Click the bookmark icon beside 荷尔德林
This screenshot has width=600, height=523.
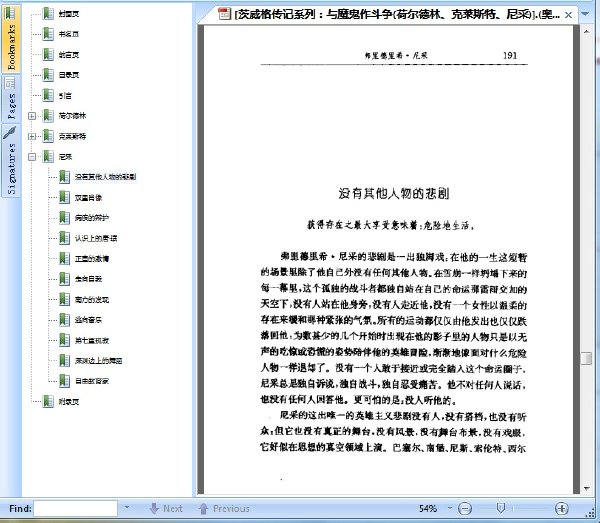(x=48, y=116)
